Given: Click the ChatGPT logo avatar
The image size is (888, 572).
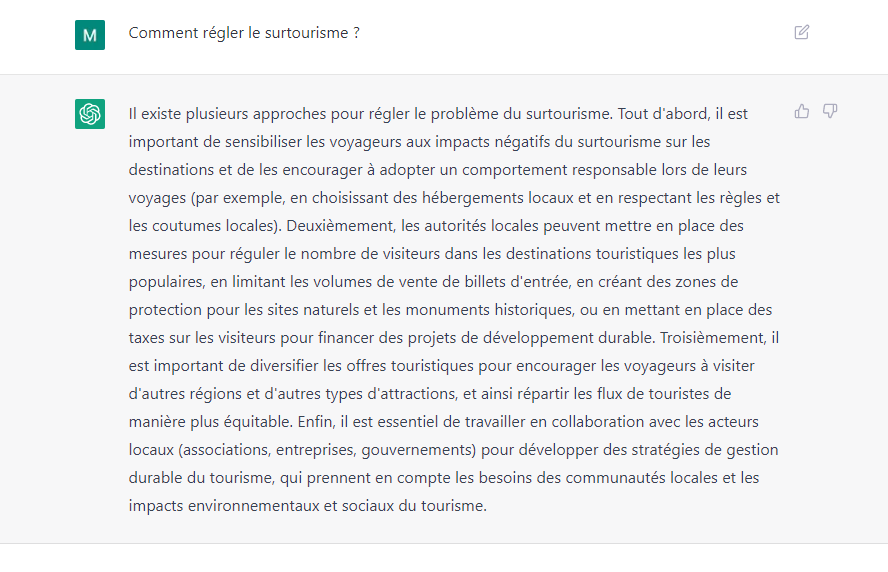Looking at the screenshot, I should point(90,114).
